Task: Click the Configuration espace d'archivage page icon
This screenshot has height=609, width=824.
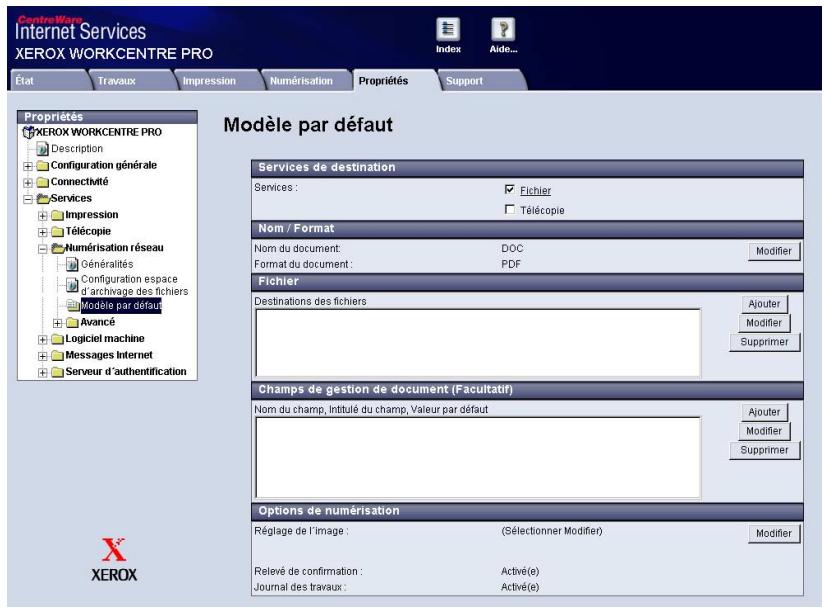Action: [x=72, y=285]
